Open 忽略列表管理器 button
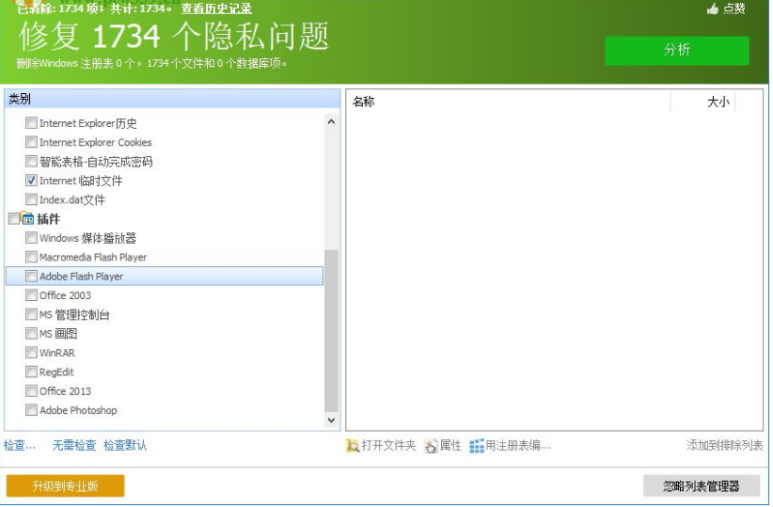 tap(701, 486)
